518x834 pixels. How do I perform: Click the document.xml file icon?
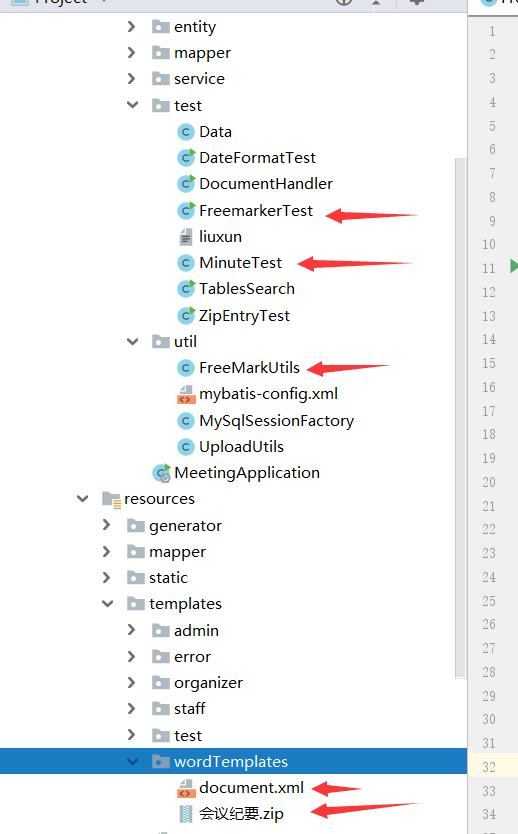tap(186, 788)
